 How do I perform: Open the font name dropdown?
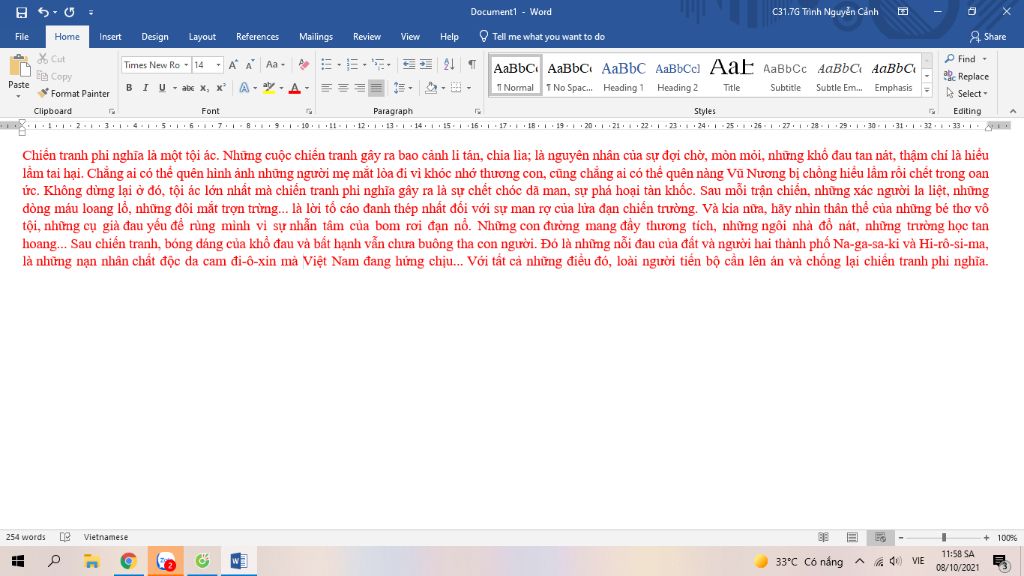coord(185,65)
